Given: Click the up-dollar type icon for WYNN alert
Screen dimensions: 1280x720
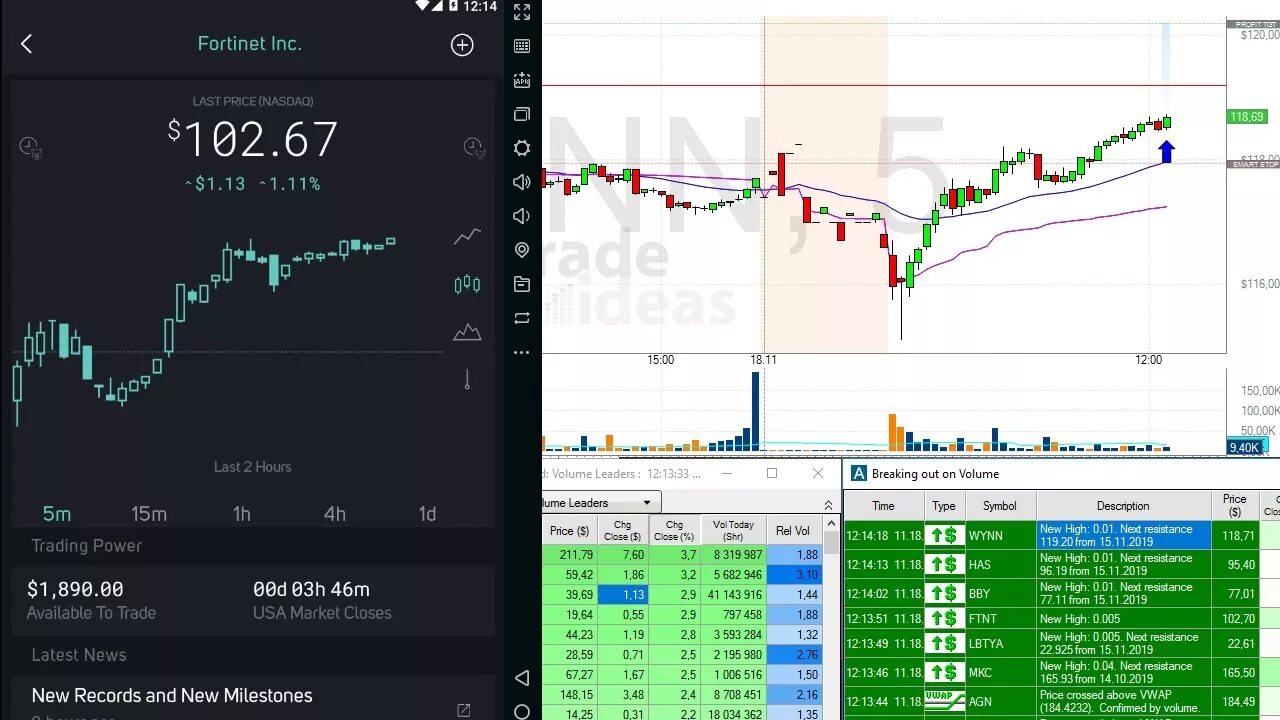Looking at the screenshot, I should click(x=944, y=535).
